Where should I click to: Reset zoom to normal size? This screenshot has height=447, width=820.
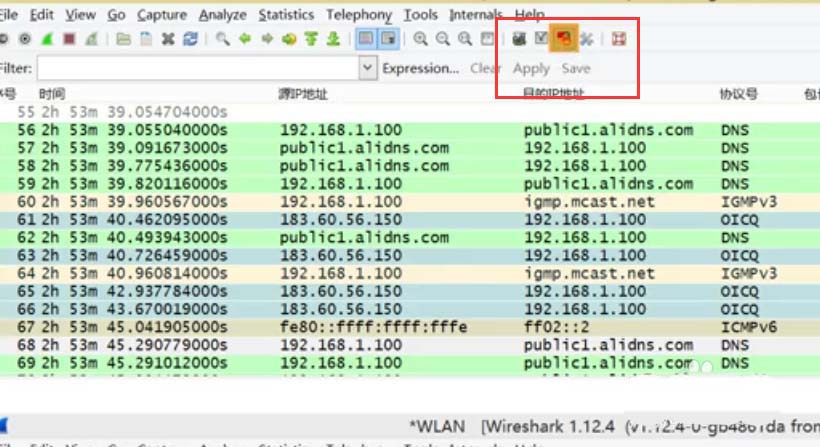pos(464,39)
